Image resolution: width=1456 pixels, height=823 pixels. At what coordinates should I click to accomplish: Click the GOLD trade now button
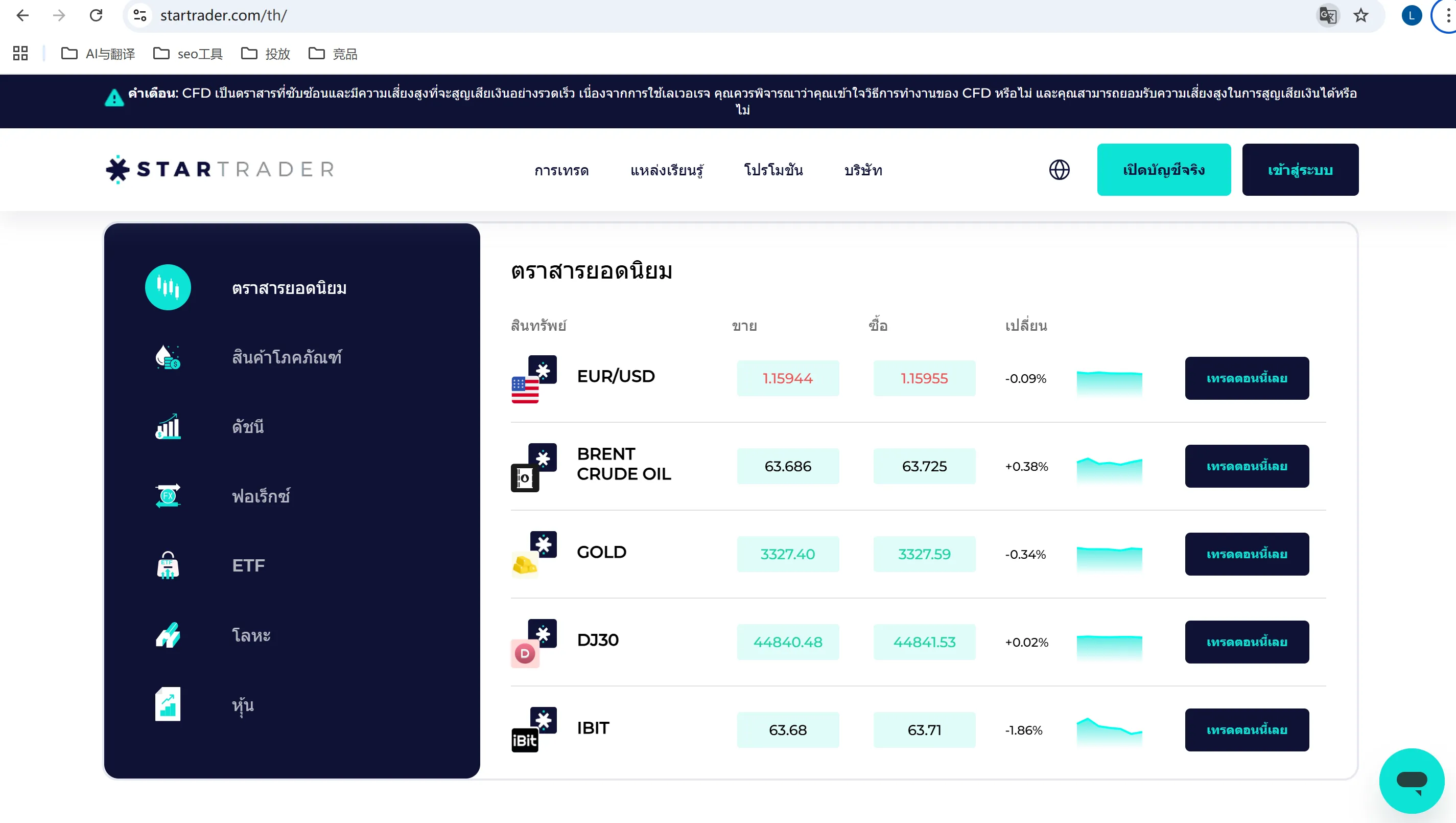[1247, 554]
